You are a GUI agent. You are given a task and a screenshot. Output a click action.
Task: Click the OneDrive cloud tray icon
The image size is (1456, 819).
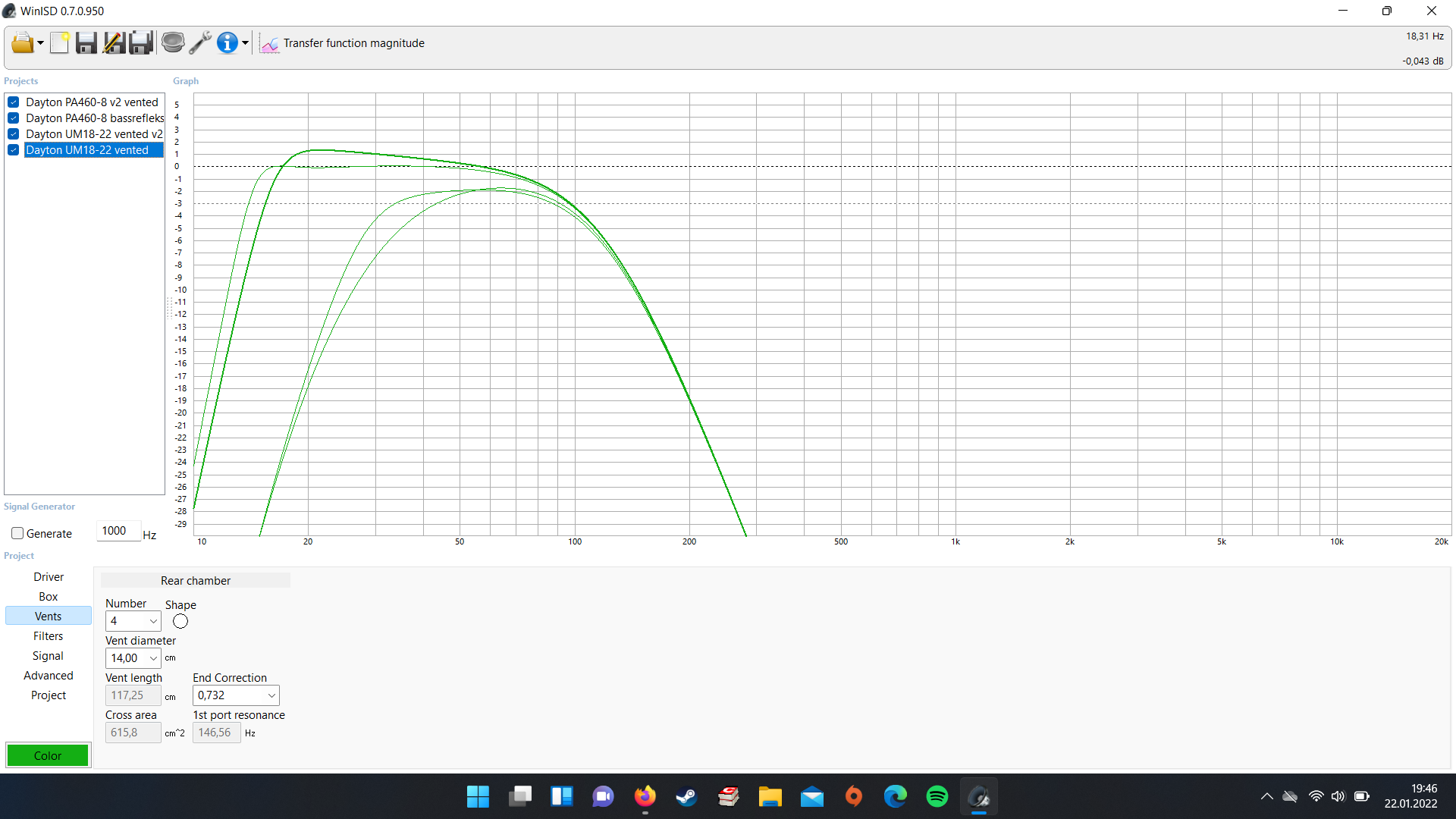point(1290,796)
